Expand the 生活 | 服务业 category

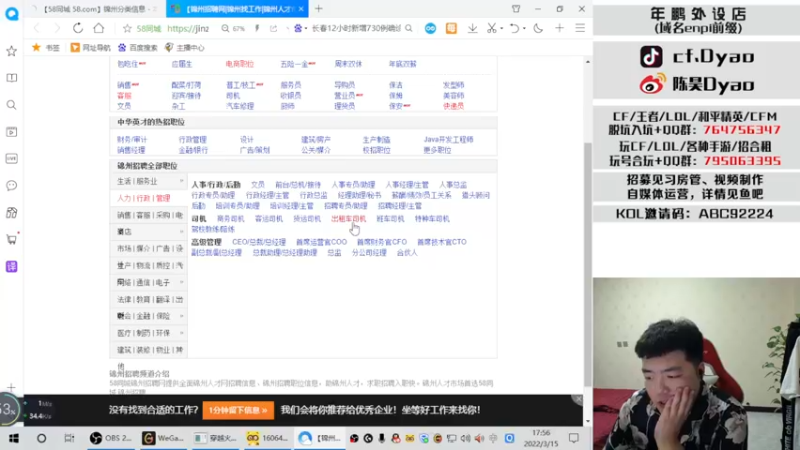[148, 181]
